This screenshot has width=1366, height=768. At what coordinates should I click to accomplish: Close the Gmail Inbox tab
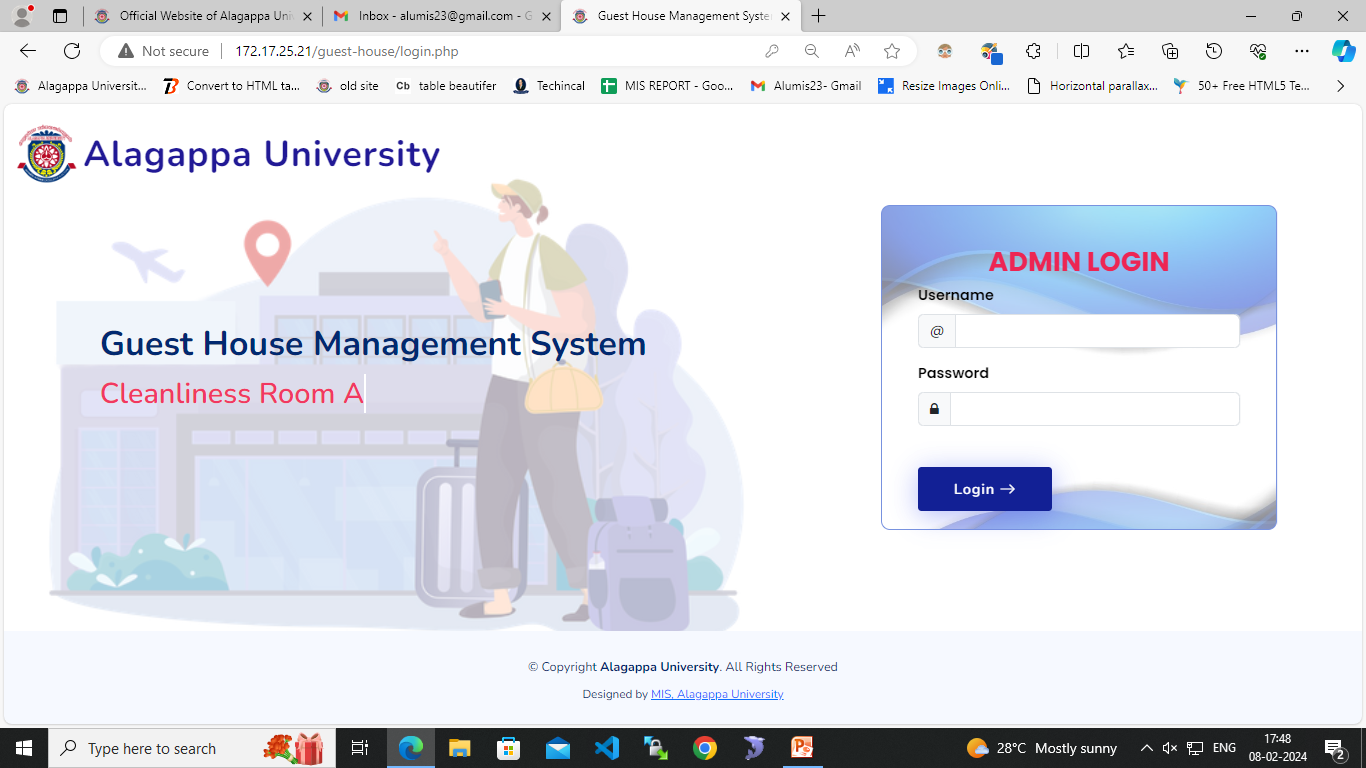click(x=546, y=16)
